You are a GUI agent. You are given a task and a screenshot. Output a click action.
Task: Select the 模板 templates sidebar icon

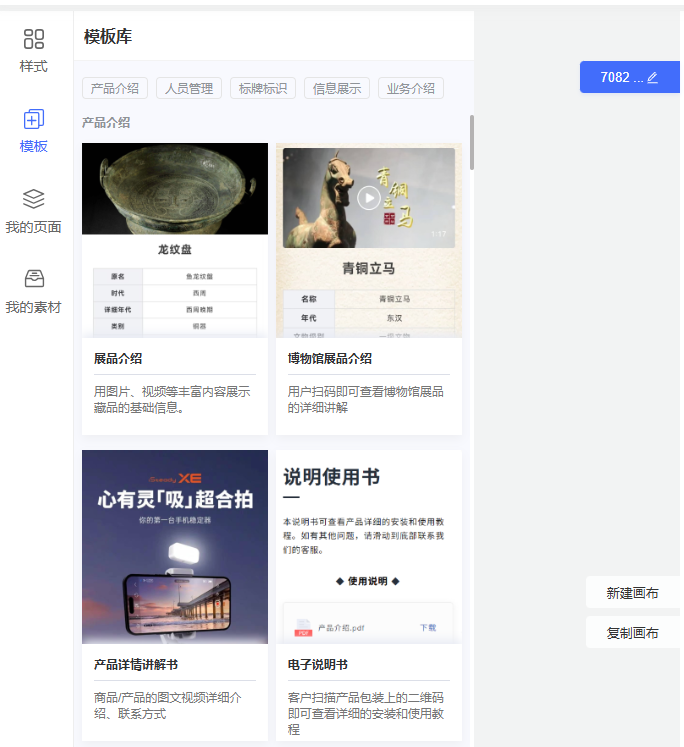tap(34, 120)
